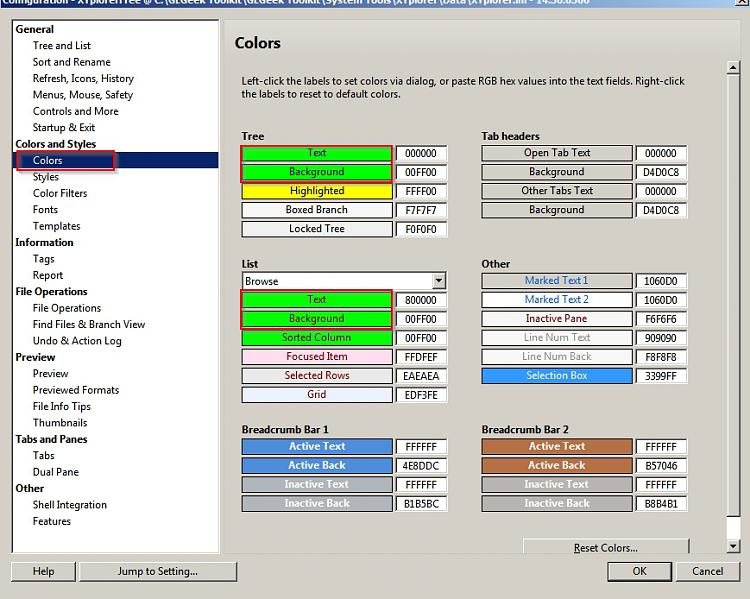Focus the Active Back hex field 4E8DDC
Image resolution: width=750 pixels, height=599 pixels.
(421, 466)
